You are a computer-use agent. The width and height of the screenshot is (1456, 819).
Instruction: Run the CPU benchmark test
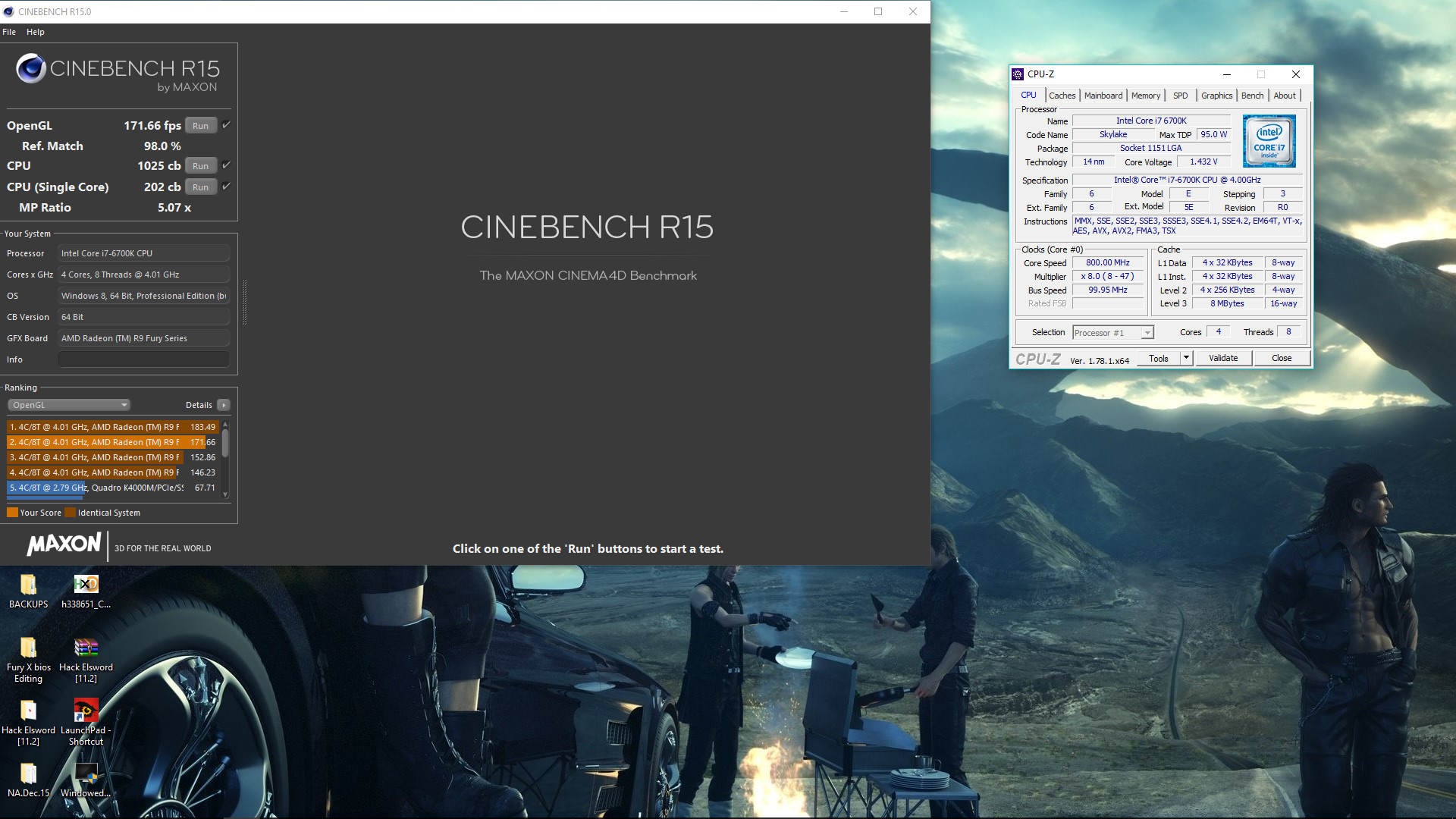[200, 166]
